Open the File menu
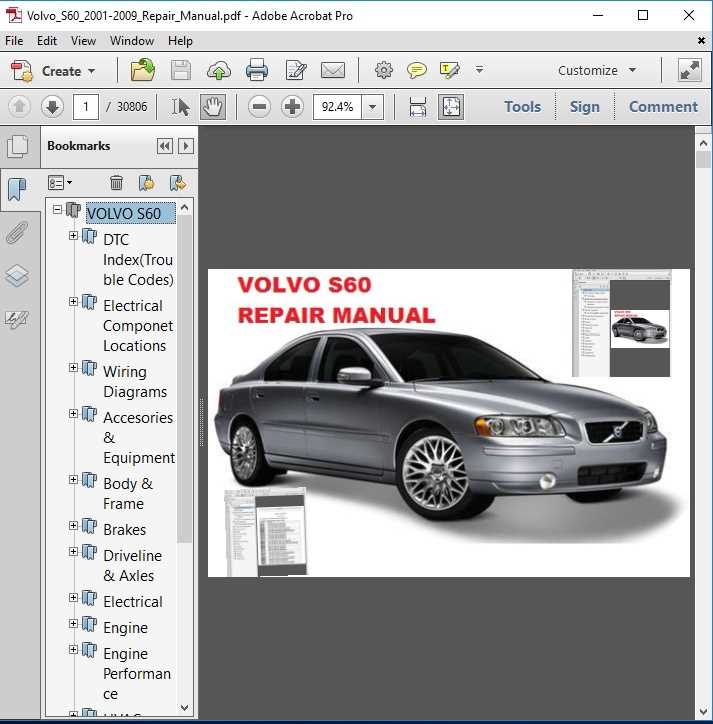 (14, 41)
